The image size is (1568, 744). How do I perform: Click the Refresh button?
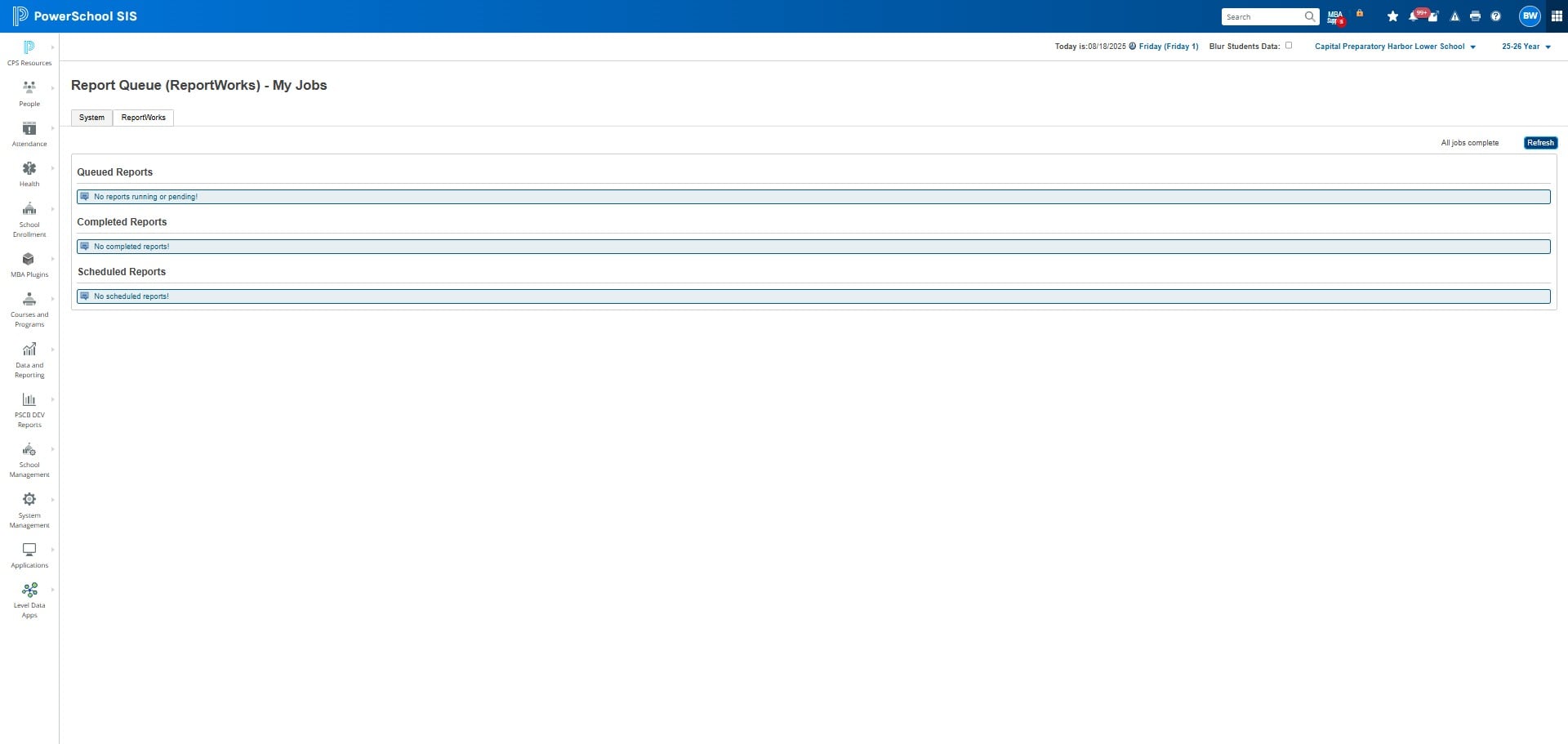tap(1540, 143)
